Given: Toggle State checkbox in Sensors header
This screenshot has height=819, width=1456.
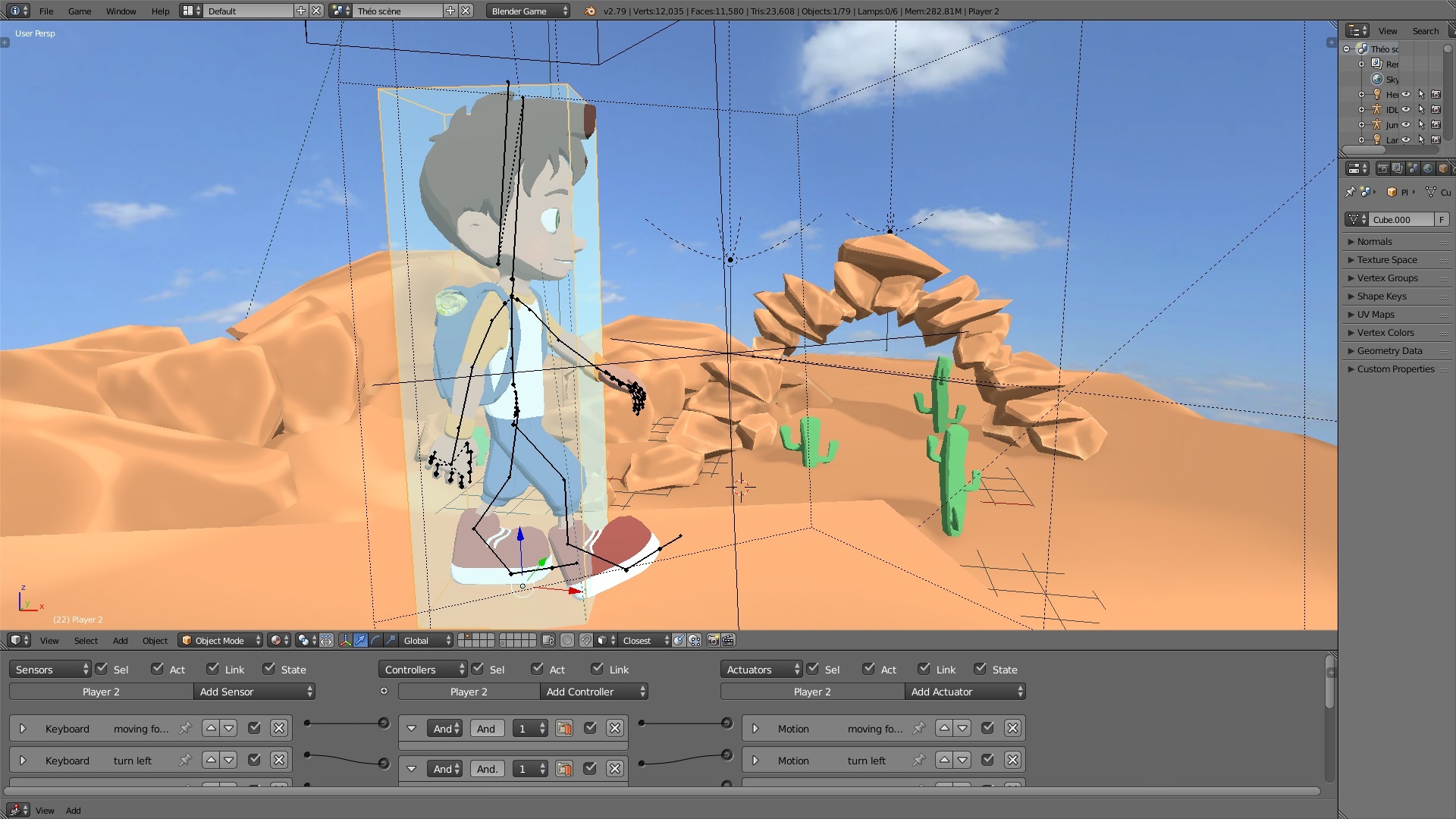Looking at the screenshot, I should [269, 669].
